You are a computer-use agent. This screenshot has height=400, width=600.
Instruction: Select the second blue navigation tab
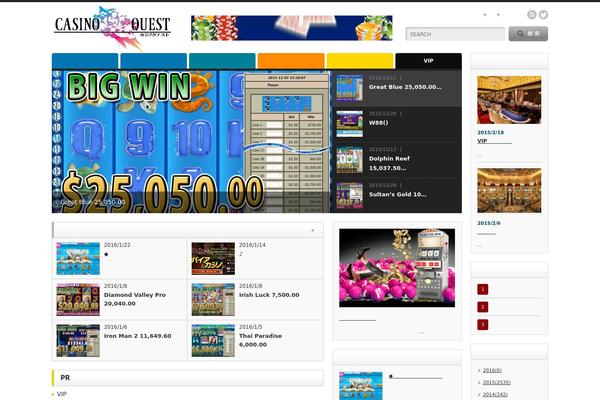(153, 61)
